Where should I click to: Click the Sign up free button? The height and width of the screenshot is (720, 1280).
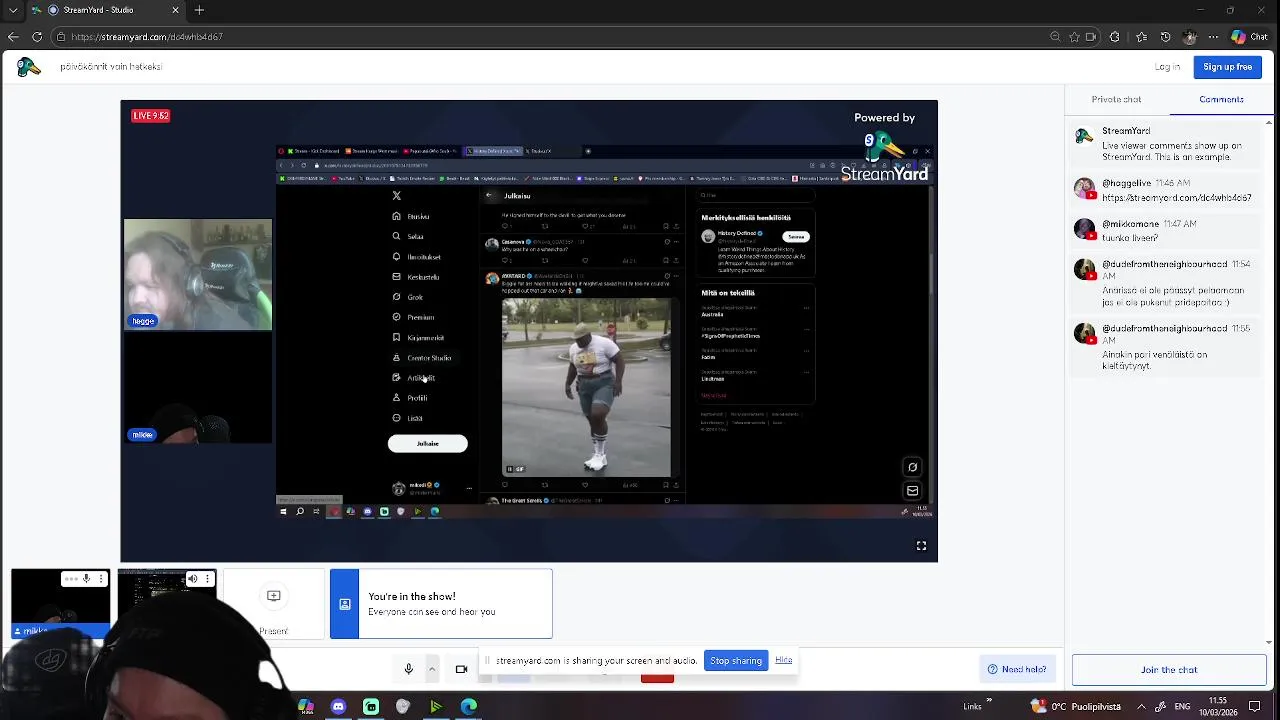pyautogui.click(x=1227, y=67)
